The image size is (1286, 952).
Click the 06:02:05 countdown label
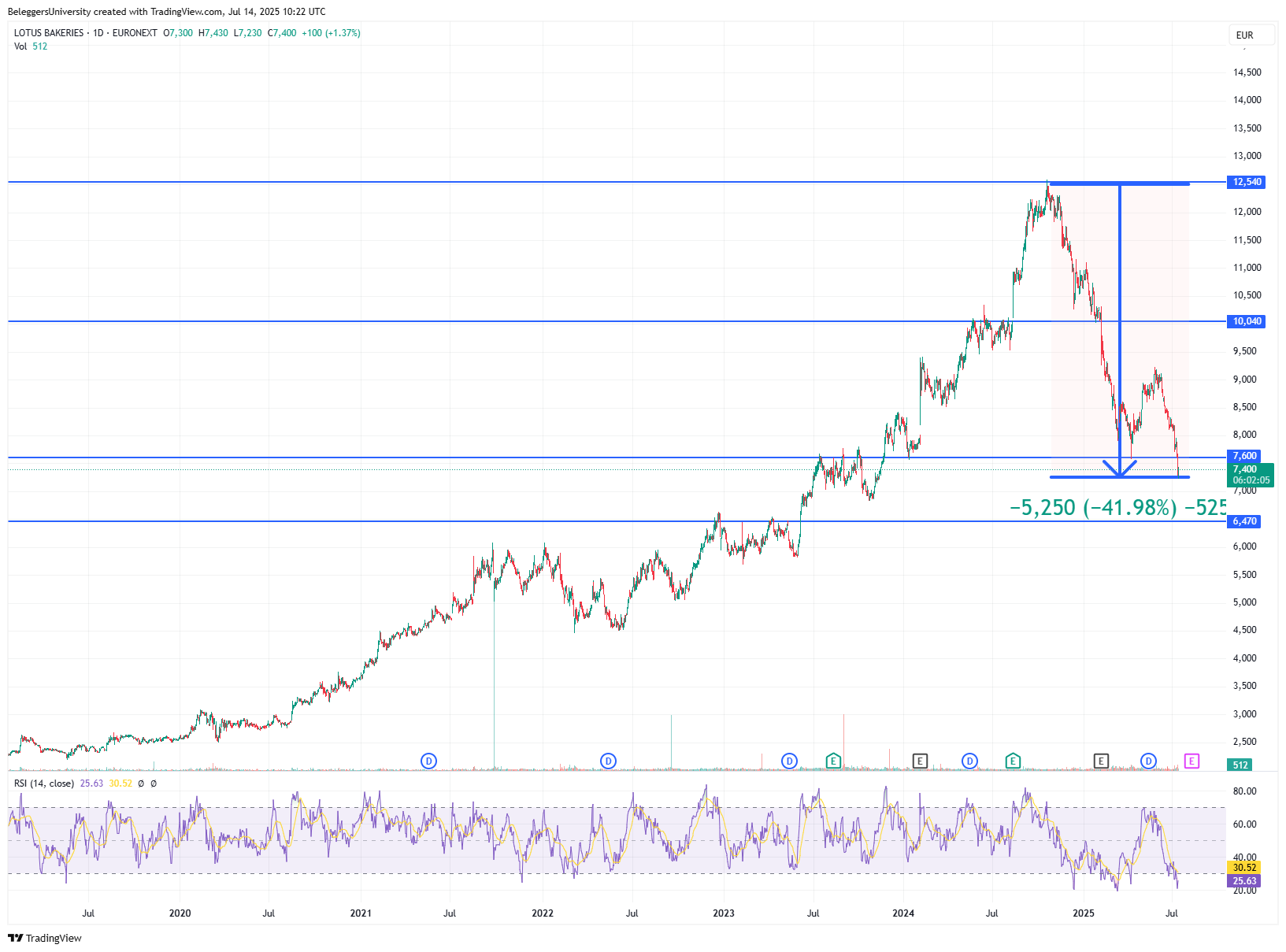(1251, 480)
